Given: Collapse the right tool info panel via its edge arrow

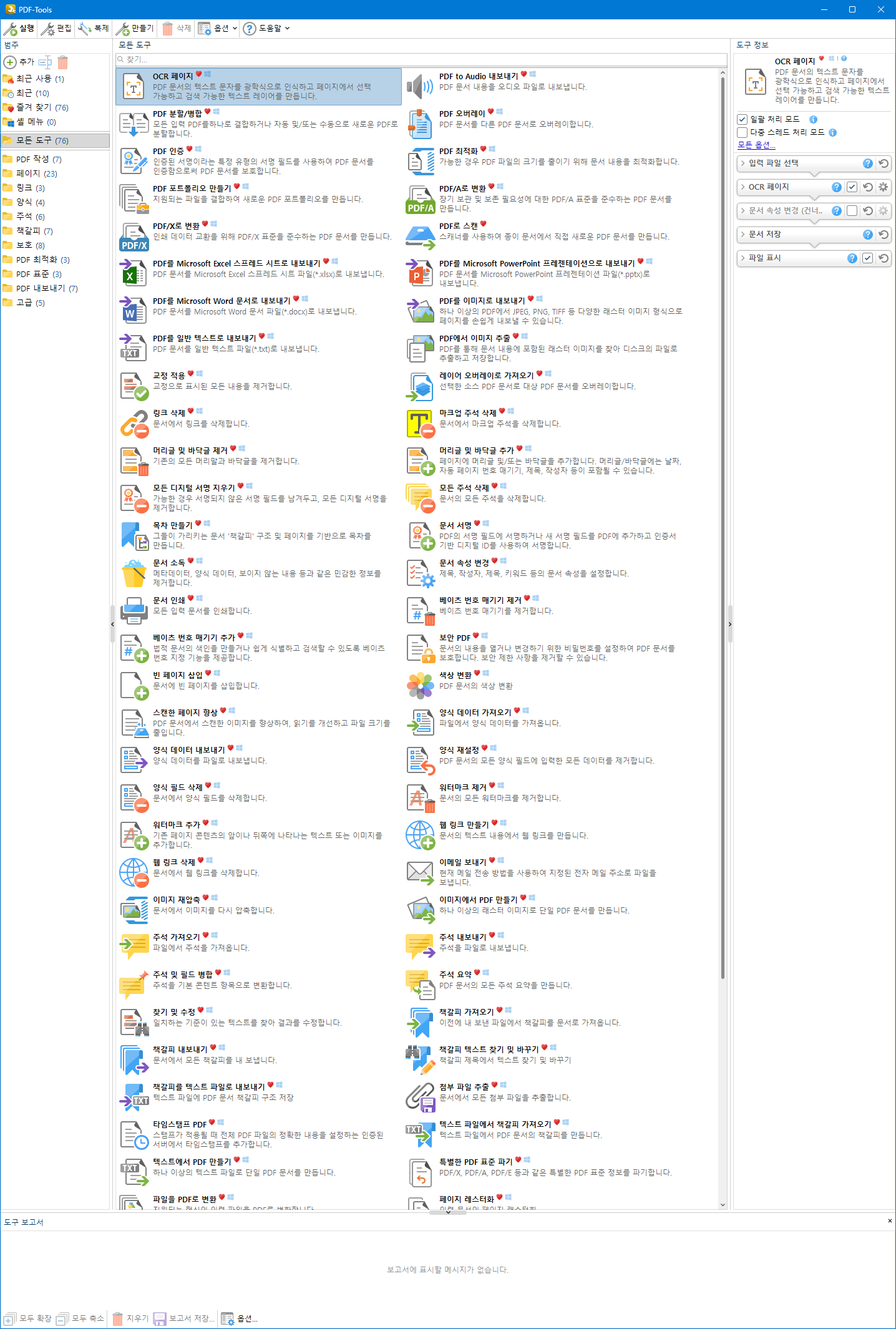Looking at the screenshot, I should coord(730,624).
